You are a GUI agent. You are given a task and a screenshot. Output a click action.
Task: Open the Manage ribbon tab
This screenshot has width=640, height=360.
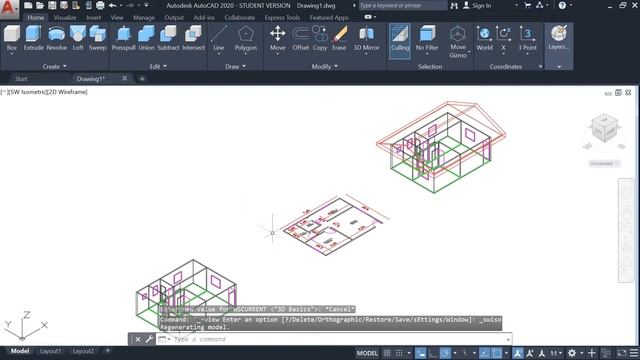pos(144,18)
